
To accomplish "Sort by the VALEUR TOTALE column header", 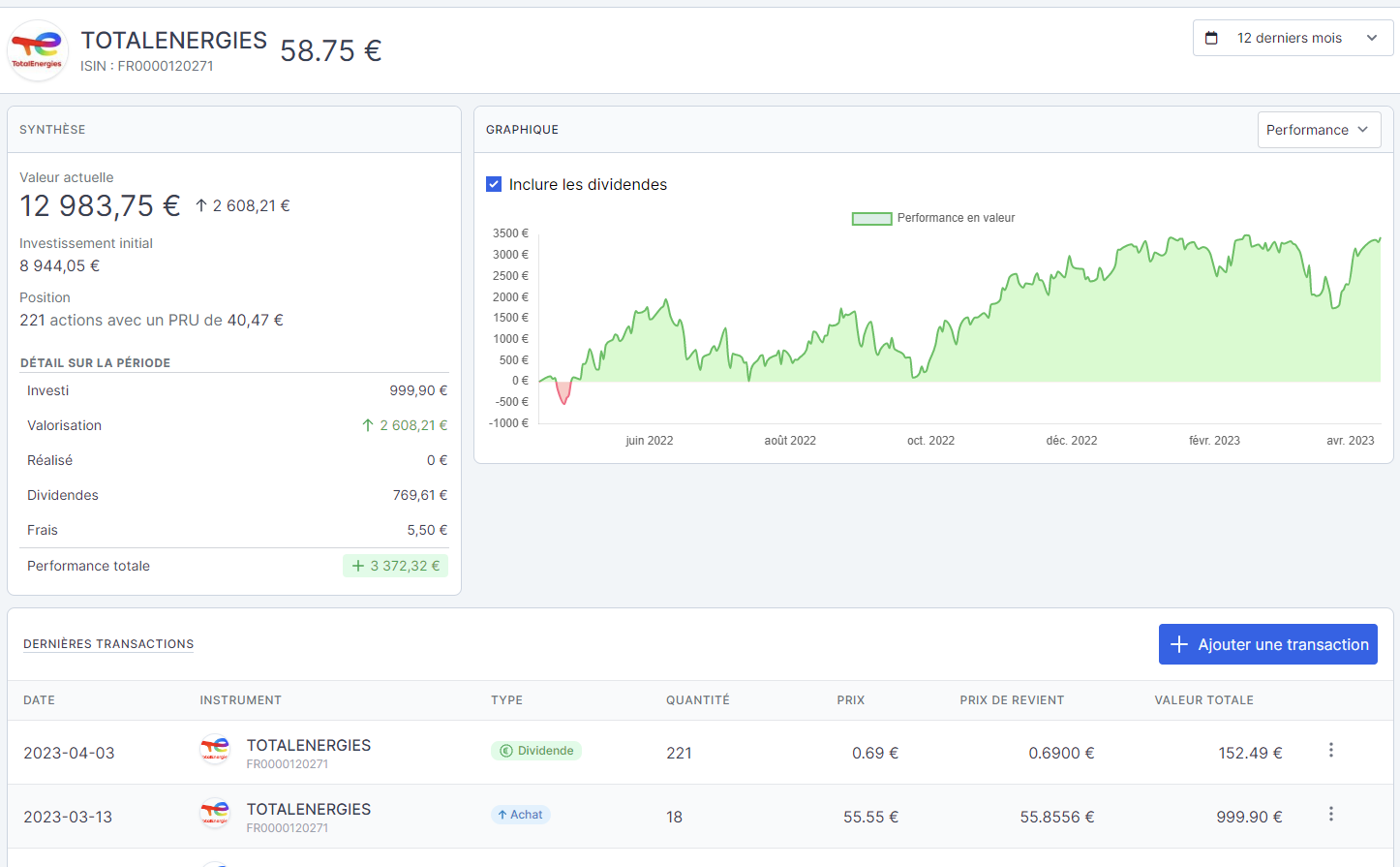I will click(x=1203, y=700).
